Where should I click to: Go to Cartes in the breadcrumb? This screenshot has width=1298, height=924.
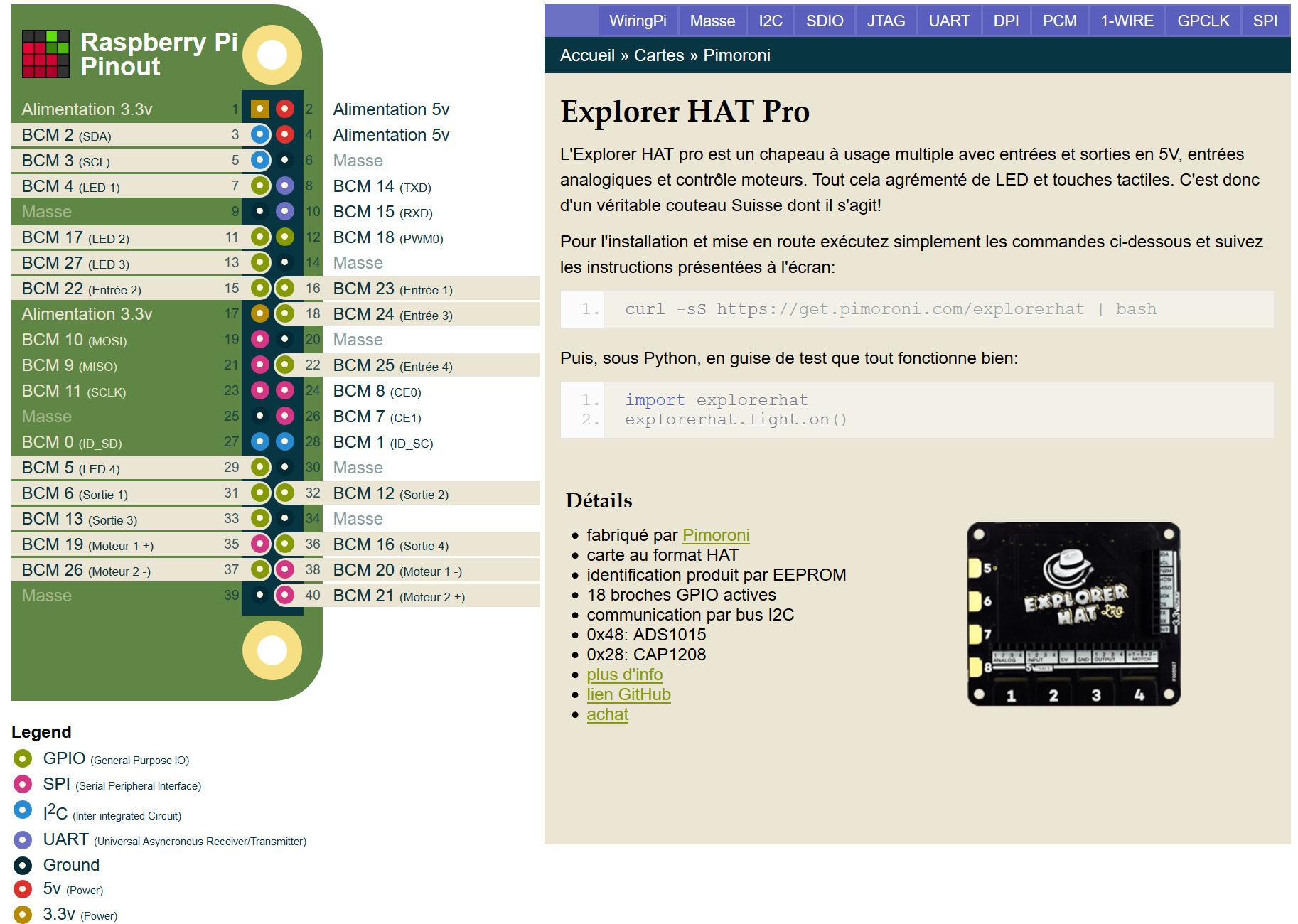pyautogui.click(x=659, y=55)
